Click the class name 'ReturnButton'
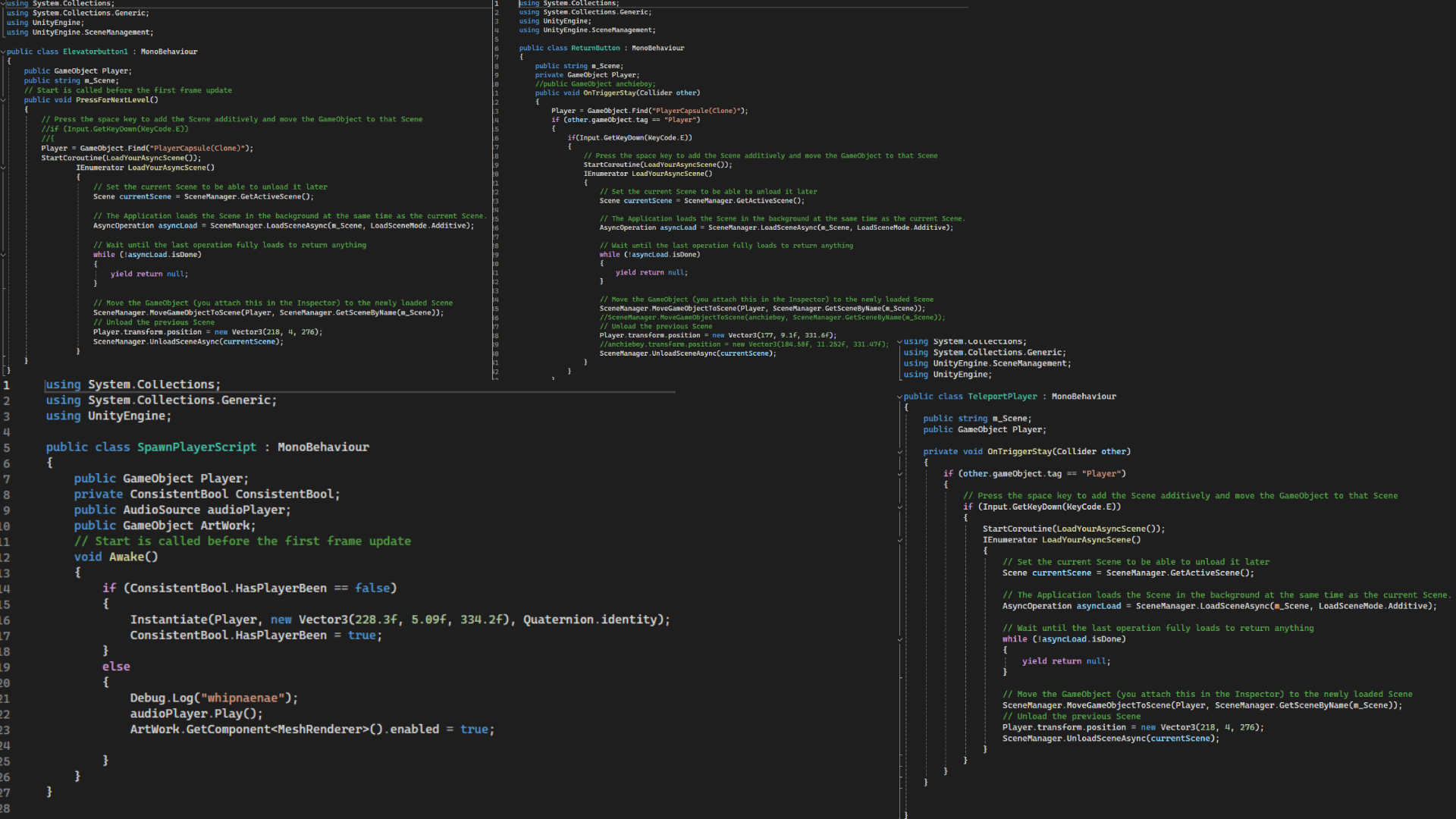Screen dimensions: 1456x819 [x=595, y=48]
